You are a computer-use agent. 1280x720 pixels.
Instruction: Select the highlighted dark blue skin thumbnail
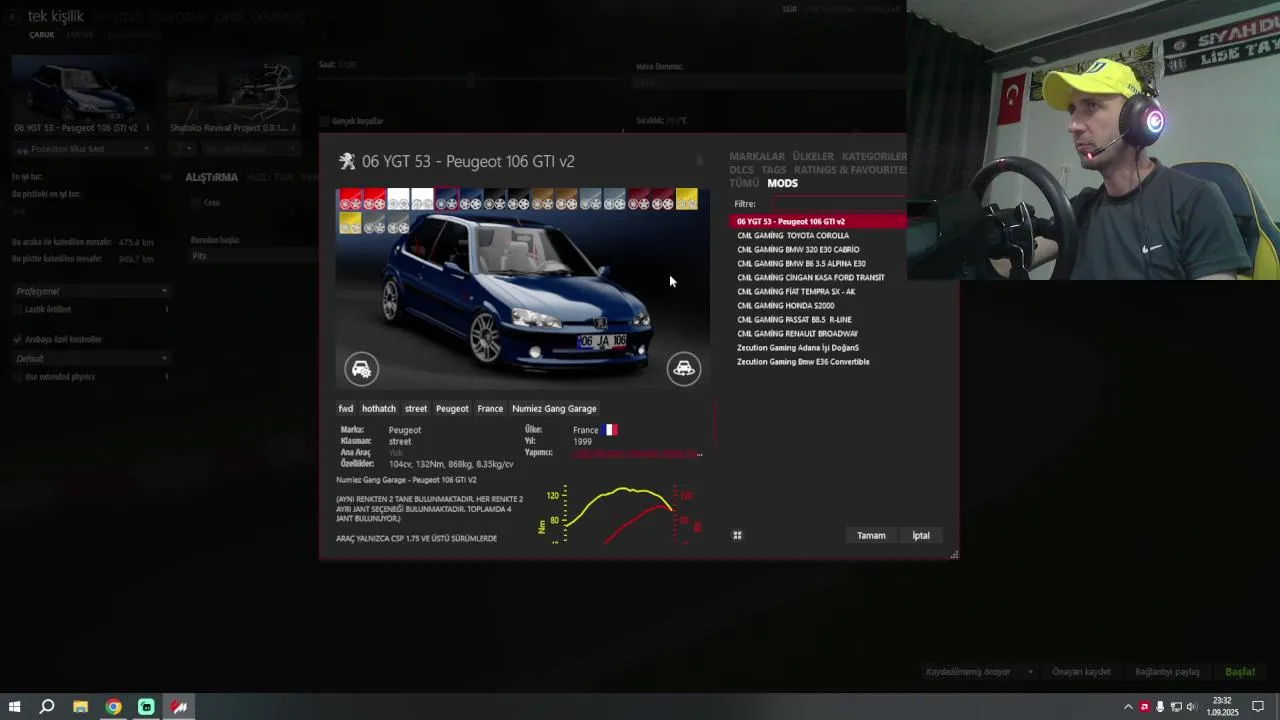[446, 199]
